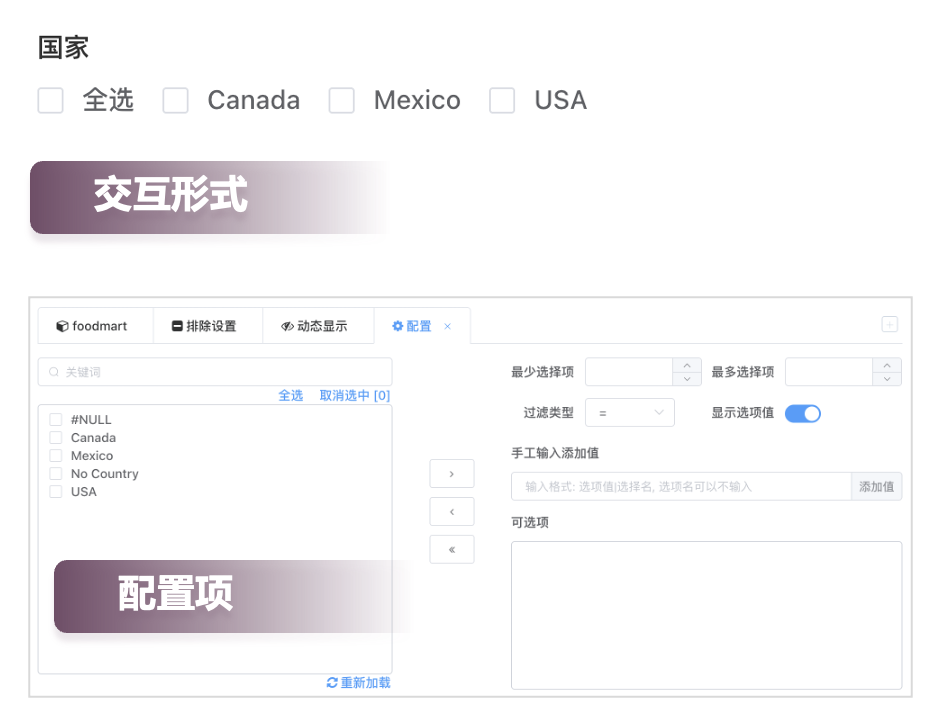Click the search magnifier icon
This screenshot has width=940, height=726.
(54, 372)
